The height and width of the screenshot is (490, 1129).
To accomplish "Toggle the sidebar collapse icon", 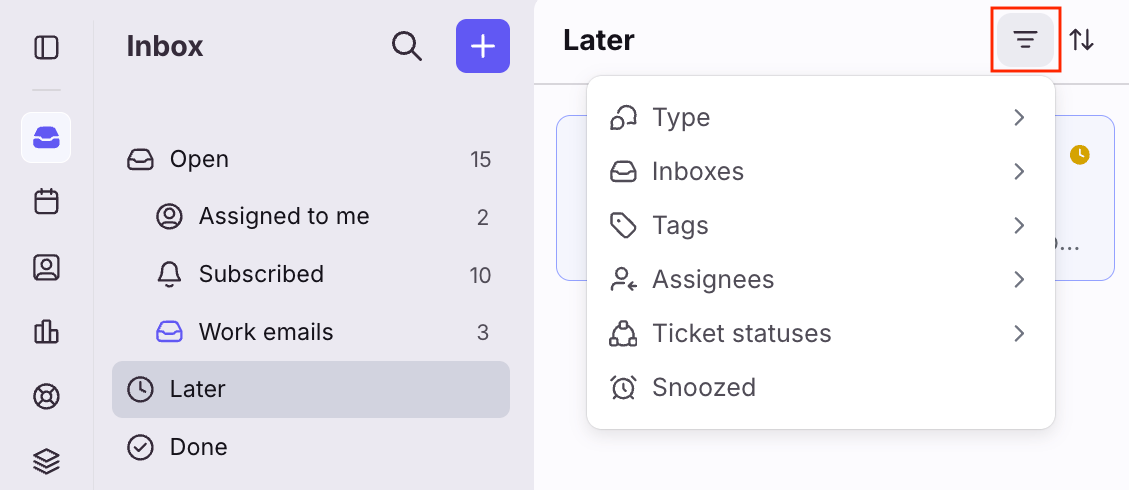I will pyautogui.click(x=46, y=47).
